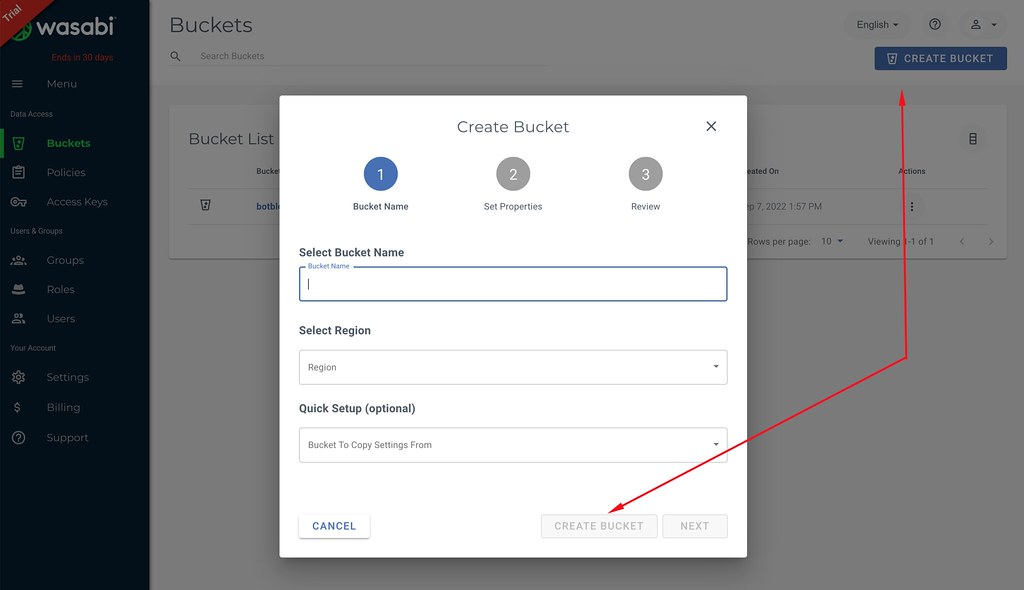This screenshot has height=590, width=1024.
Task: Select Users in the sidebar
Action: [61, 319]
